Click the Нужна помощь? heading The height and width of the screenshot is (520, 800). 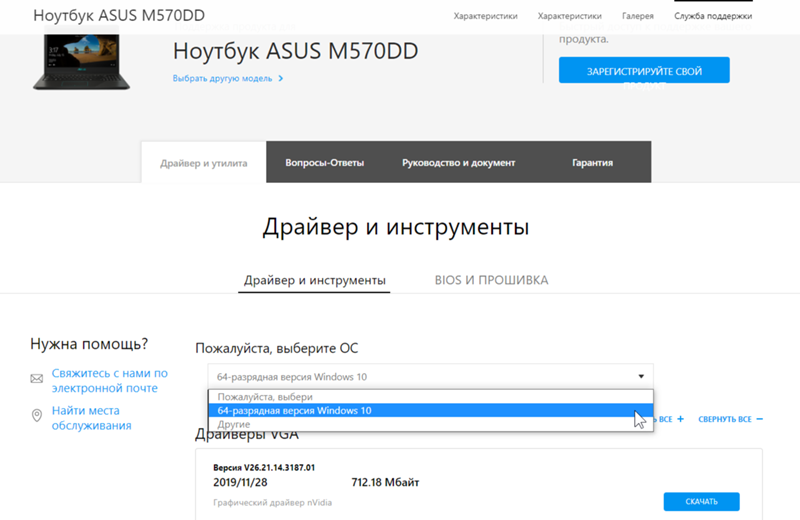[89, 344]
